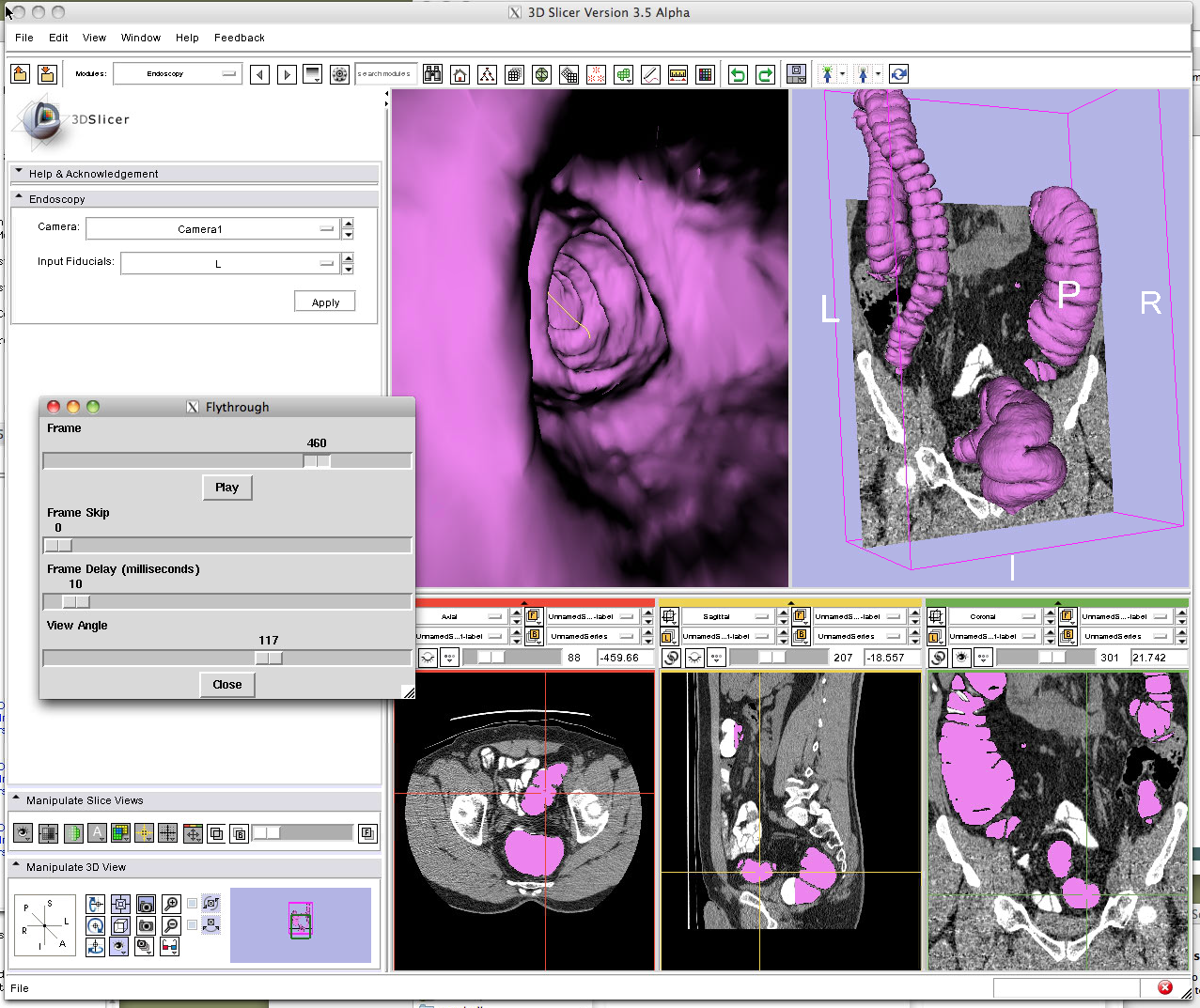Click the red-blue stereo glasses icon
This screenshot has width=1200, height=1008.
(x=170, y=947)
